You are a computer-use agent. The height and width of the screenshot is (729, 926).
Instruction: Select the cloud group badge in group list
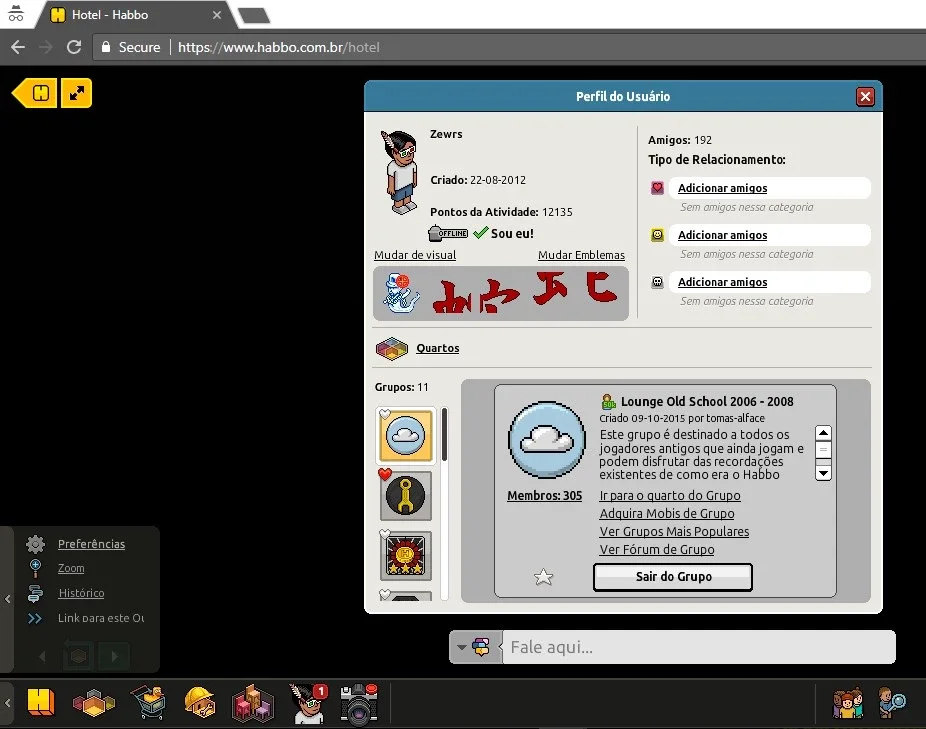tap(405, 436)
